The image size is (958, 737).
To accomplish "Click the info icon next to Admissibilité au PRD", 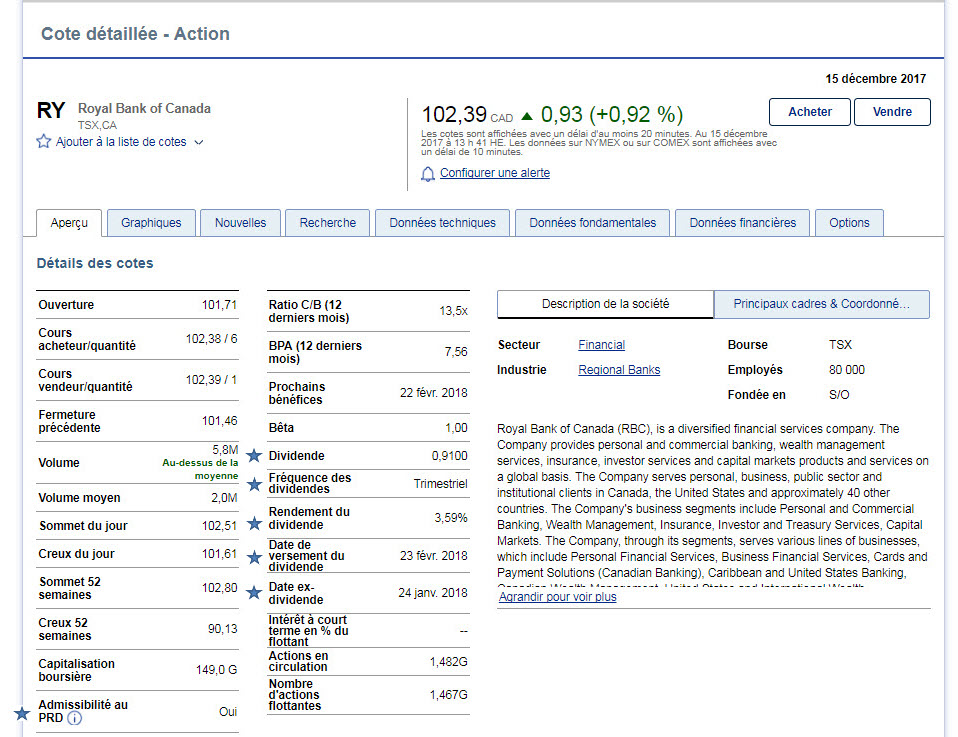I will [75, 718].
